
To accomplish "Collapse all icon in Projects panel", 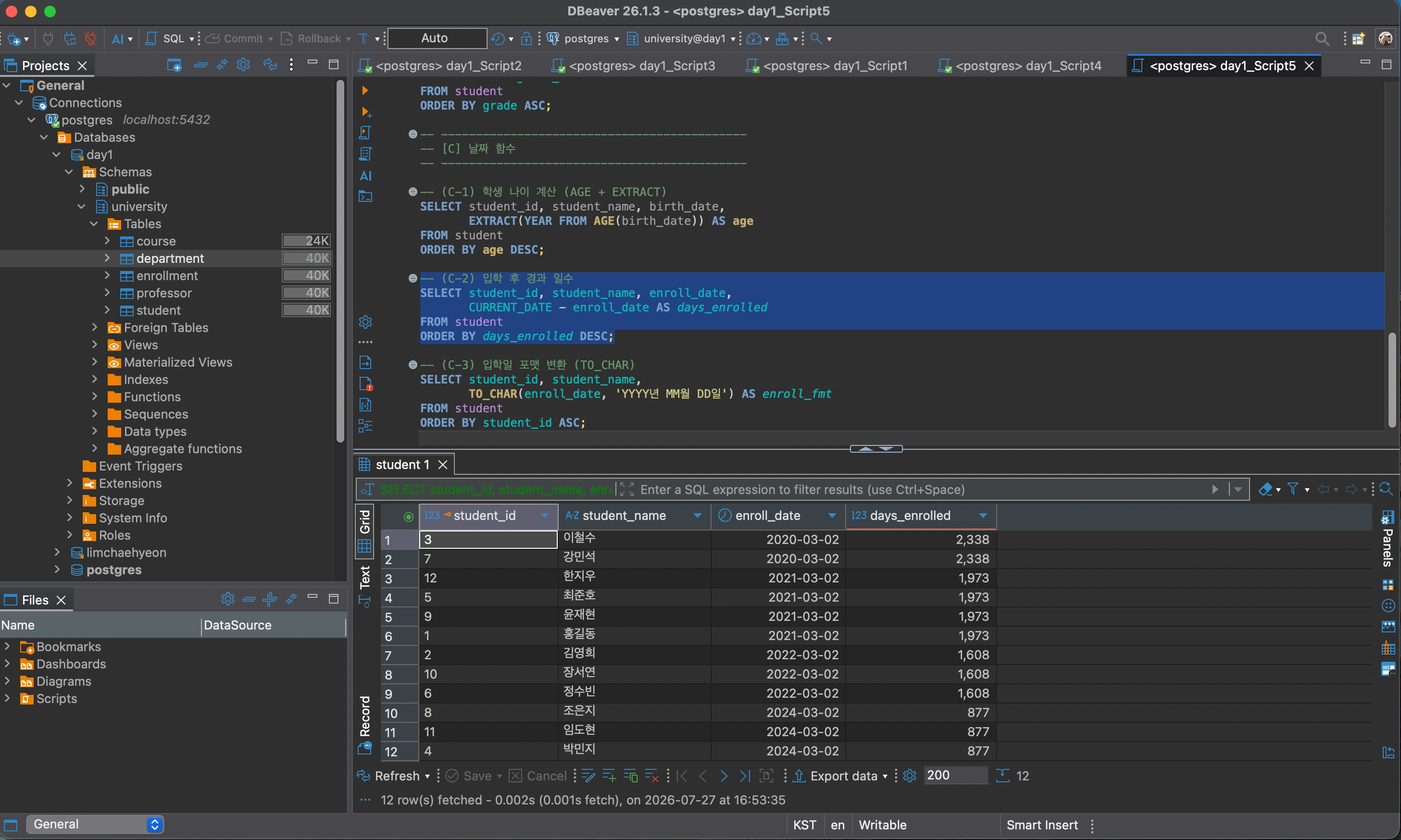I will 200,65.
